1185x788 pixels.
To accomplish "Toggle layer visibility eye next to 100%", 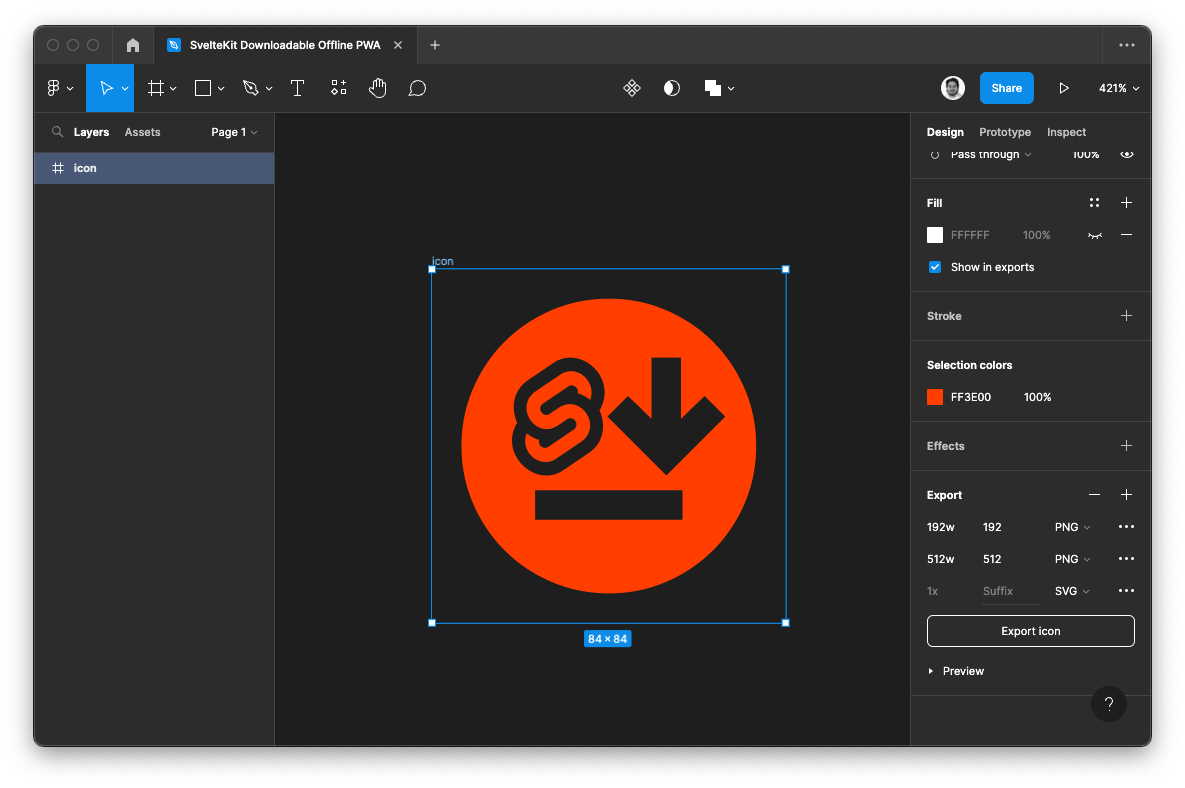I will pyautogui.click(x=1127, y=154).
